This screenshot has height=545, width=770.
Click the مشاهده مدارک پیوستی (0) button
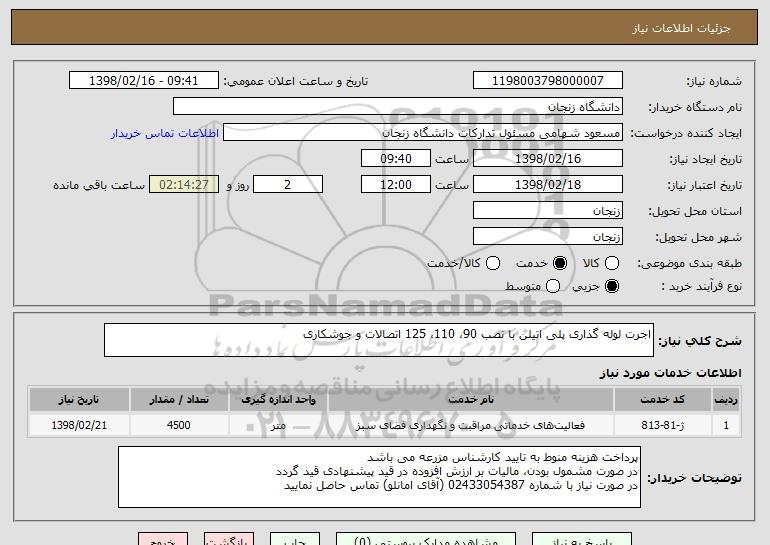coord(426,539)
